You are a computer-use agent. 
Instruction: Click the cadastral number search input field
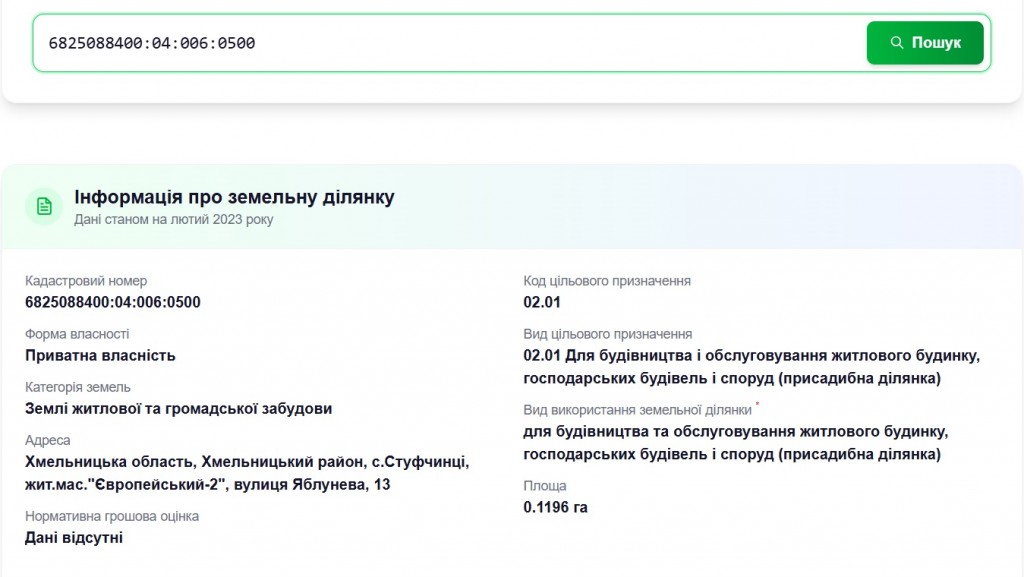450,43
